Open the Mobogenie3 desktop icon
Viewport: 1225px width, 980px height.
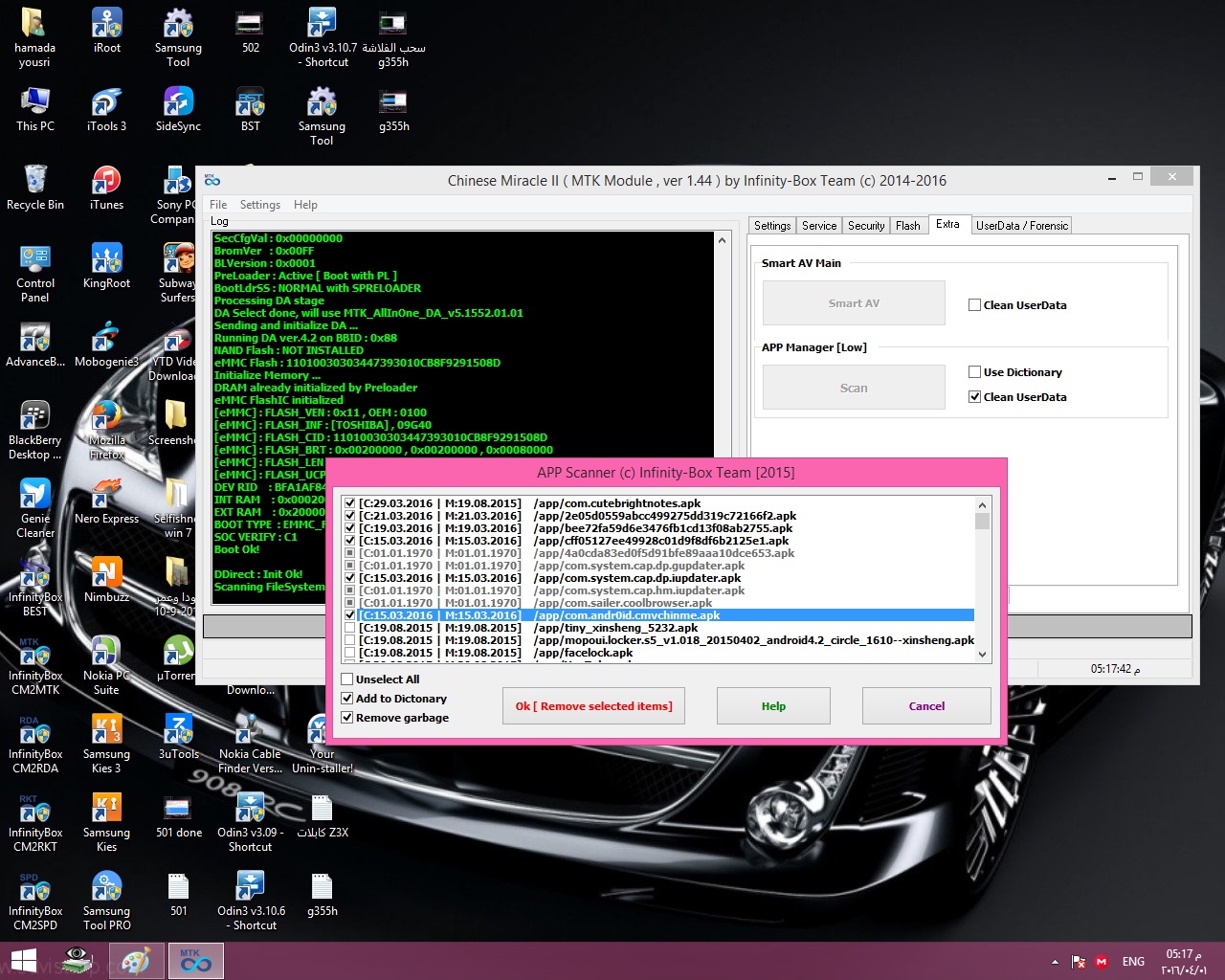tap(107, 345)
